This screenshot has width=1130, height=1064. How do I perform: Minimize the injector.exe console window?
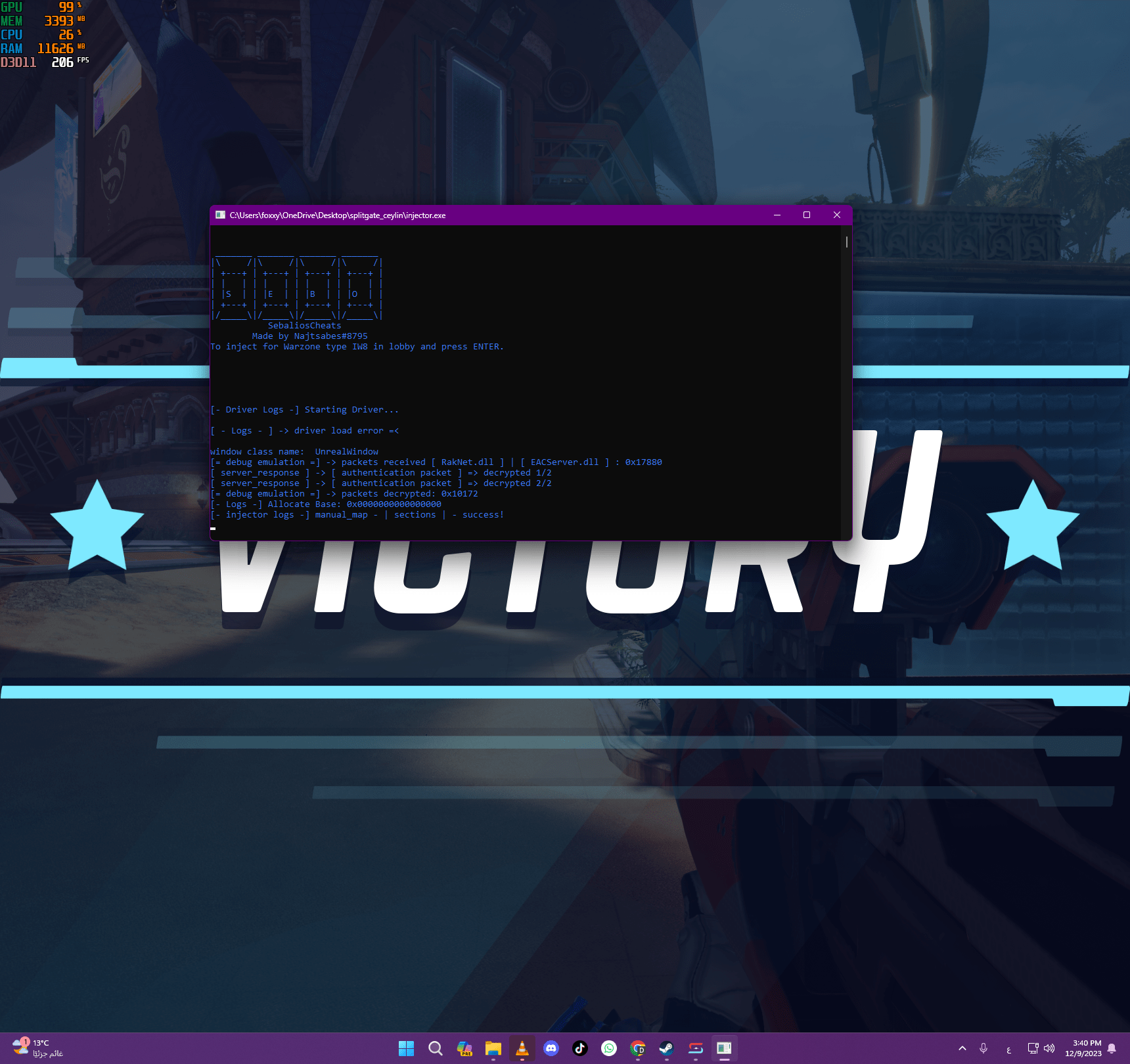tap(777, 215)
